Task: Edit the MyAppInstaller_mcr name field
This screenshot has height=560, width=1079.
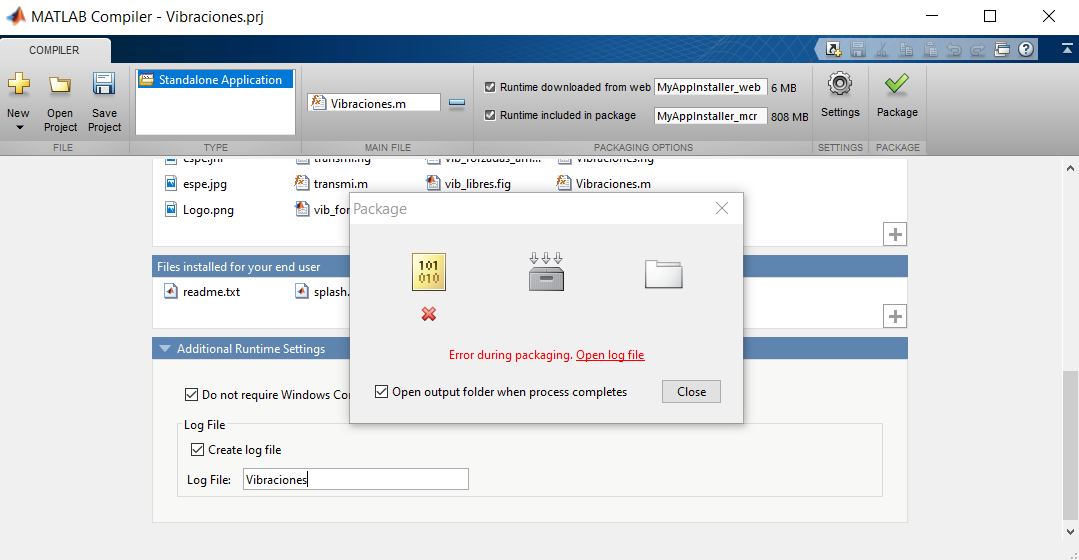Action: pyautogui.click(x=710, y=116)
